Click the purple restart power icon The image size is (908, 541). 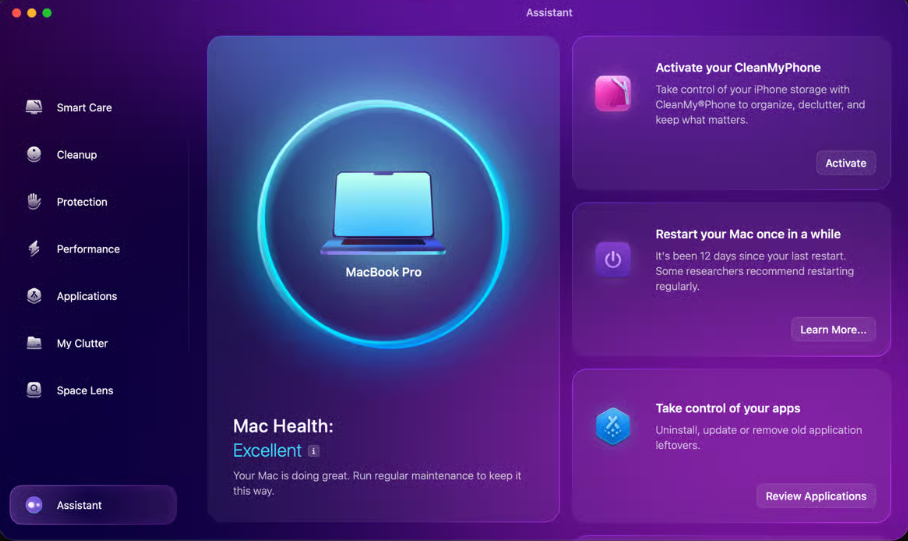click(613, 259)
